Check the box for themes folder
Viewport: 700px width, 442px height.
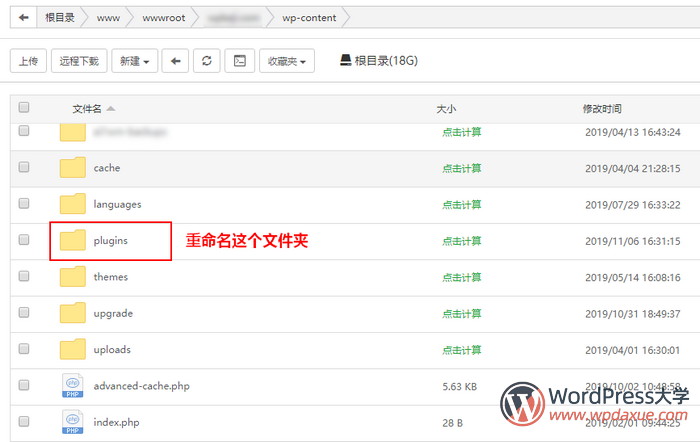24,276
